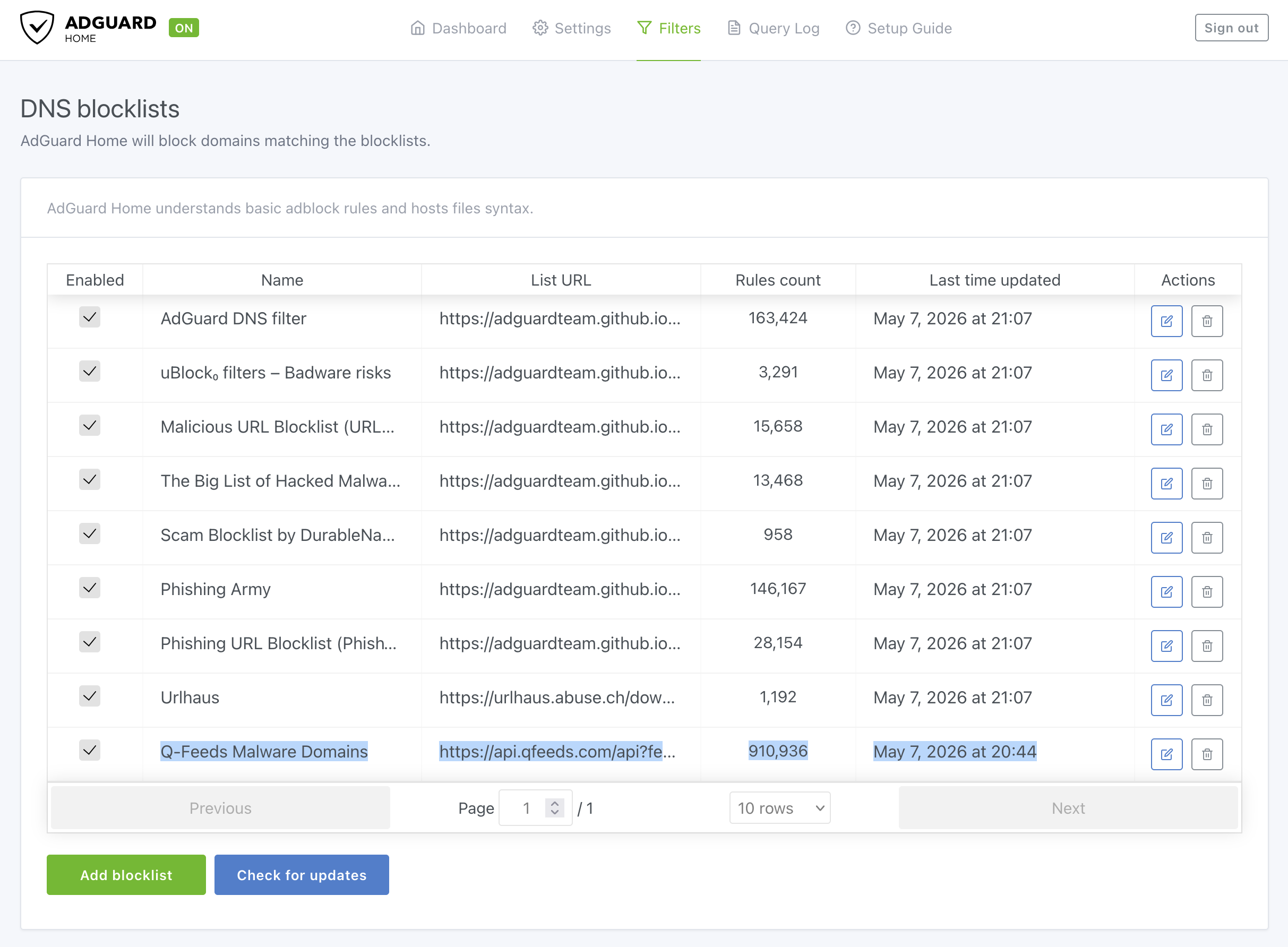Disable the Urlhaus list checkbox
The image size is (1288, 947).
[89, 696]
